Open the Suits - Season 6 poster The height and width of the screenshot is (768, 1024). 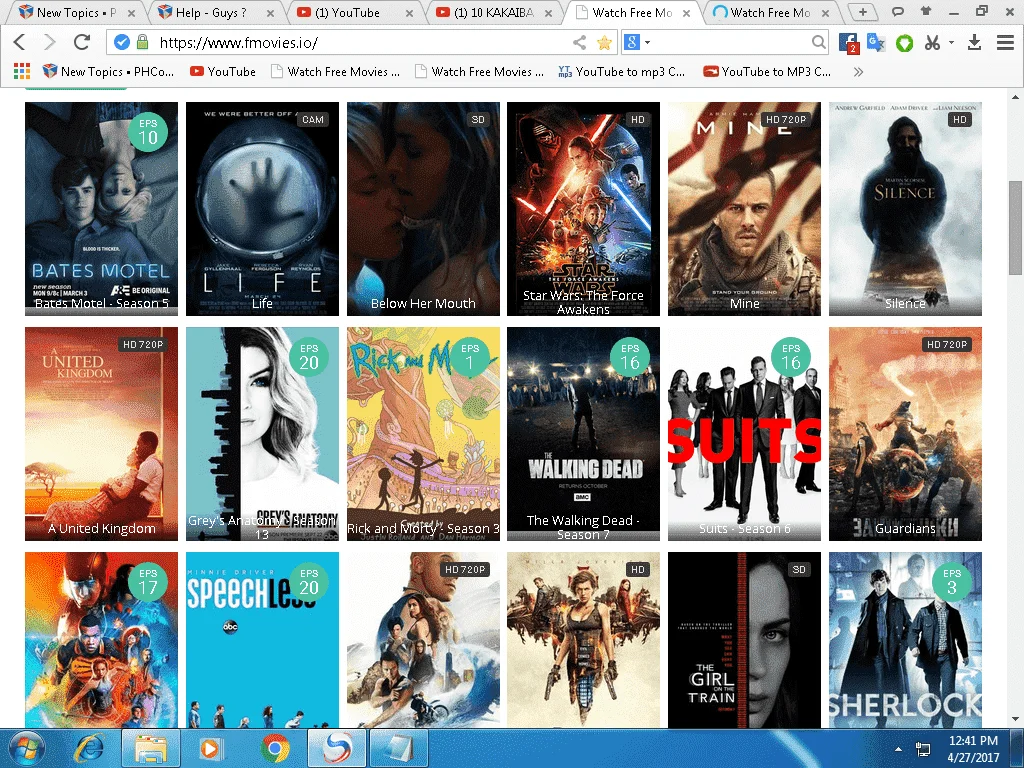click(x=744, y=434)
